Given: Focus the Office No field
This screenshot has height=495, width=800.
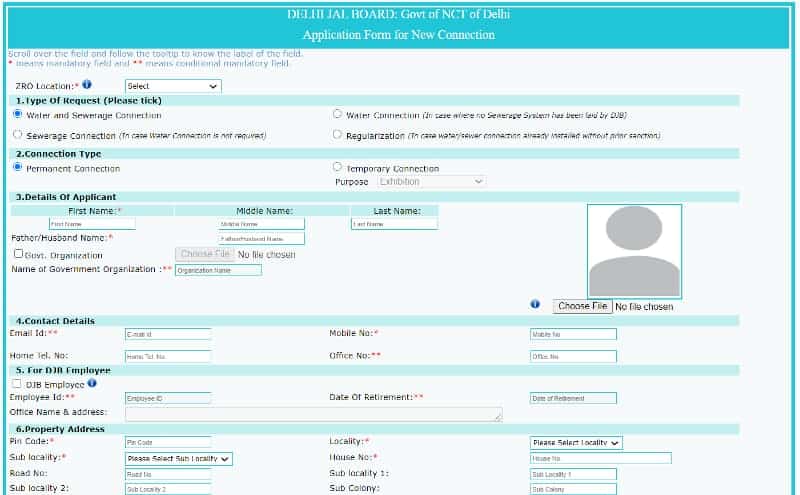Looking at the screenshot, I should 573,356.
